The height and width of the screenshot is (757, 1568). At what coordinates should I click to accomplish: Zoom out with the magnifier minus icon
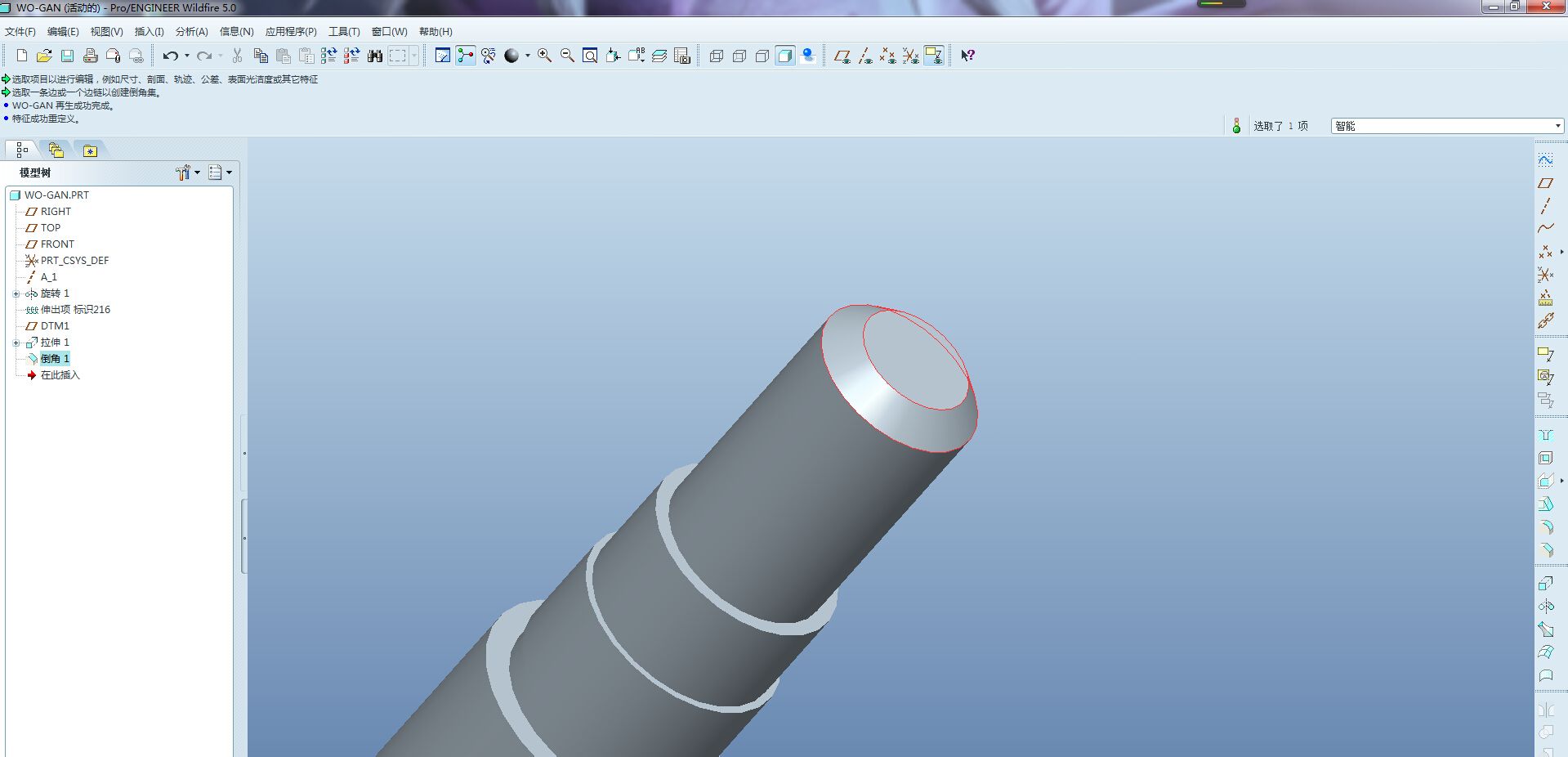pyautogui.click(x=567, y=56)
